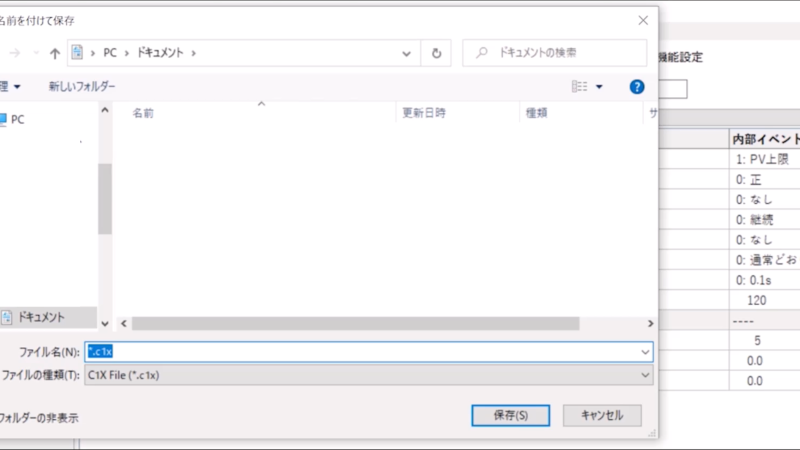The width and height of the screenshot is (800, 450).
Task: Expand the address bar history dropdown
Action: click(406, 53)
